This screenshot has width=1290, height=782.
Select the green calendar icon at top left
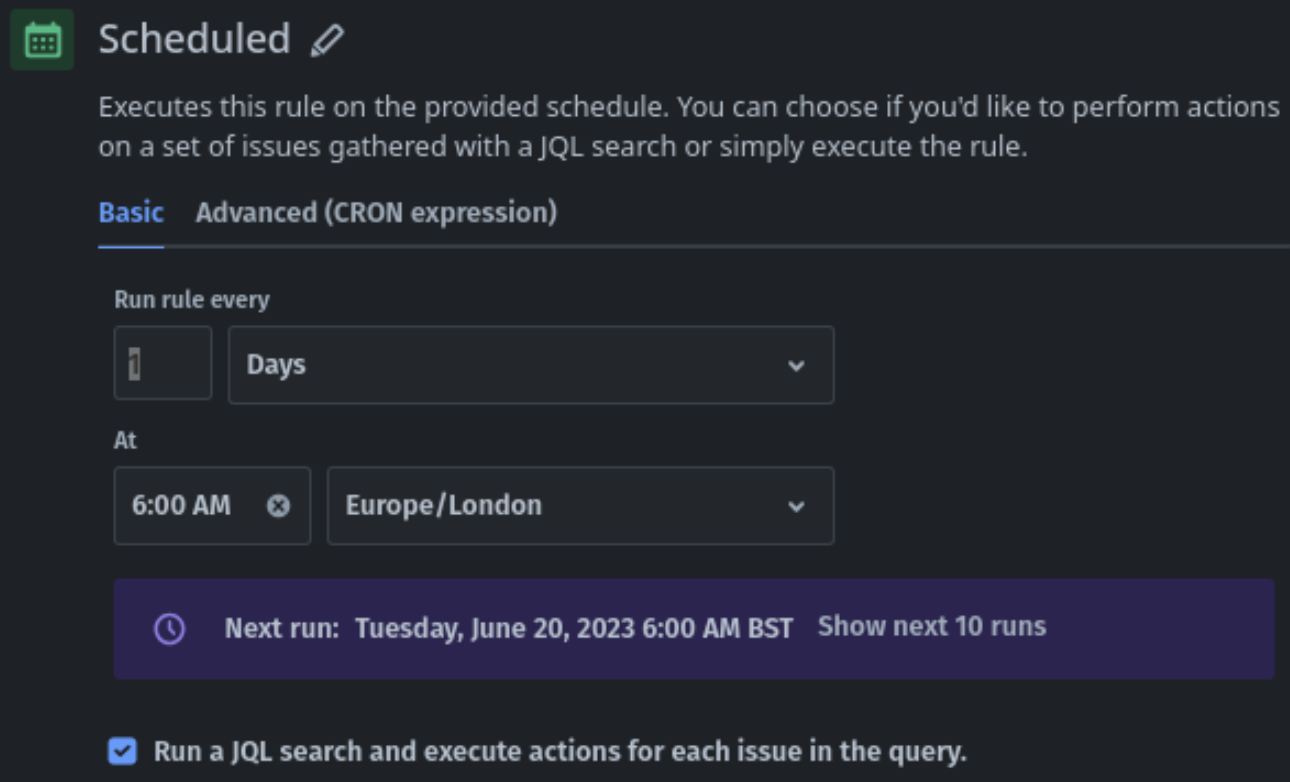[41, 40]
